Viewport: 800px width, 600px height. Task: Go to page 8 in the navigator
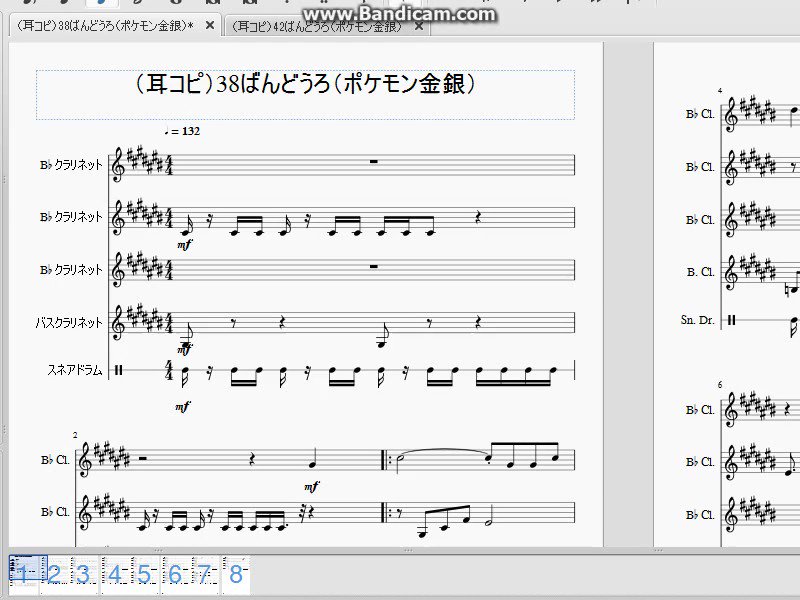coord(235,574)
